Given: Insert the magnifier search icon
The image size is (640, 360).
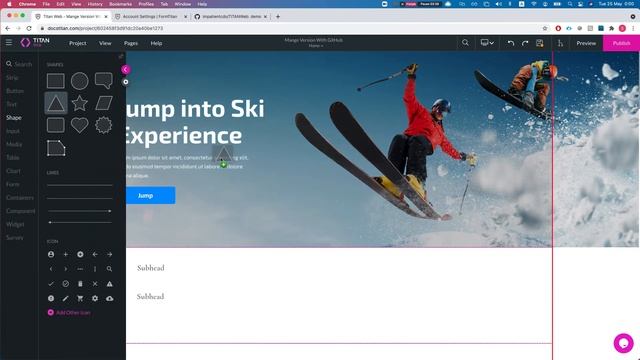Looking at the screenshot, I should pos(109,269).
